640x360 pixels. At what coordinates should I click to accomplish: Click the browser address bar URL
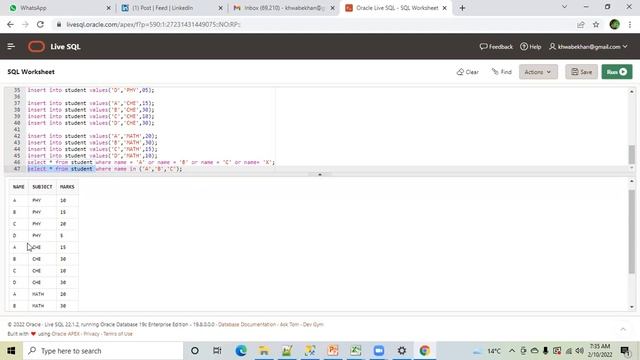click(153, 24)
